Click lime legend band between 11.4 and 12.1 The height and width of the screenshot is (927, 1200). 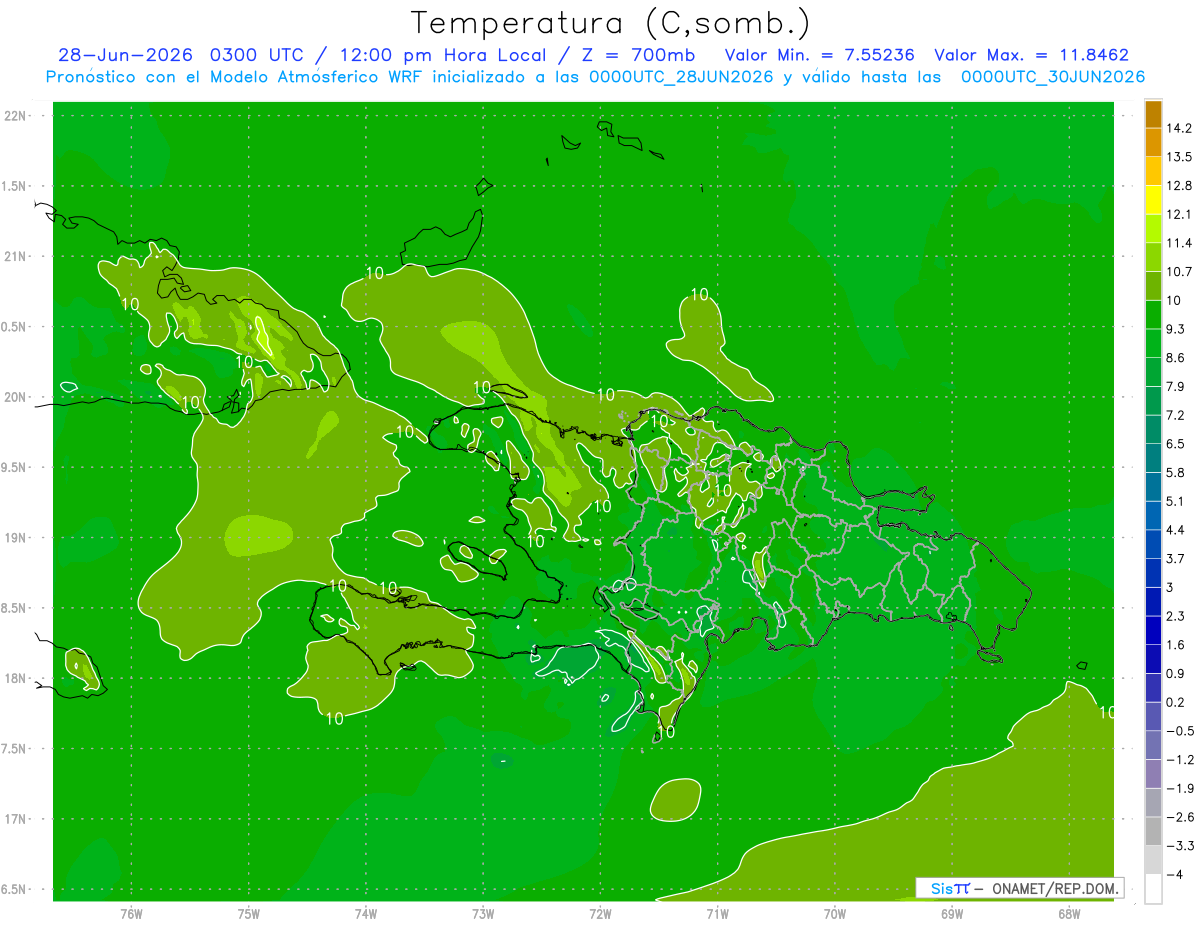(x=1153, y=228)
